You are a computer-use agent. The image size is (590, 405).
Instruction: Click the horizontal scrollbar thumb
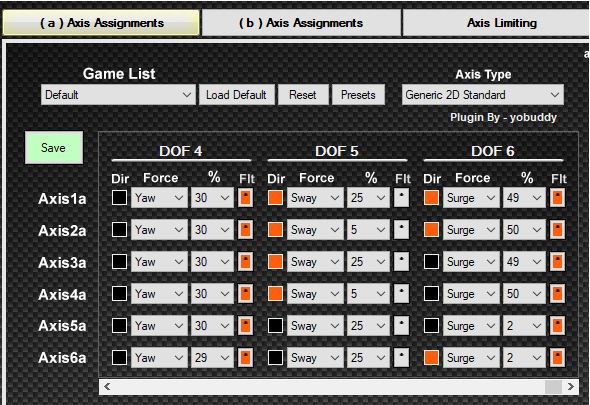coord(554,387)
